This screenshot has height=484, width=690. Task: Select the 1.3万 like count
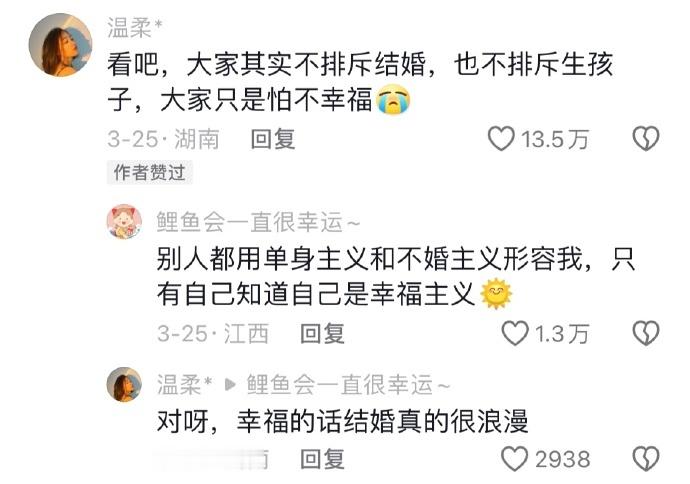[562, 334]
